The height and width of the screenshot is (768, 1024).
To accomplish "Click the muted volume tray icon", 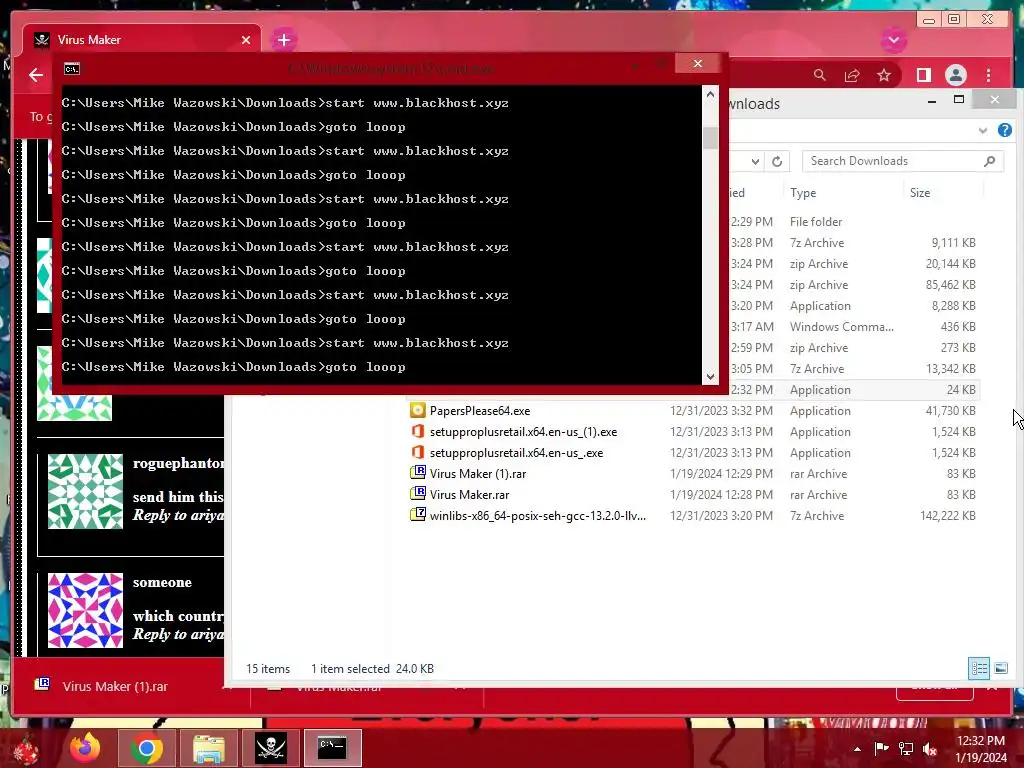I will 930,749.
